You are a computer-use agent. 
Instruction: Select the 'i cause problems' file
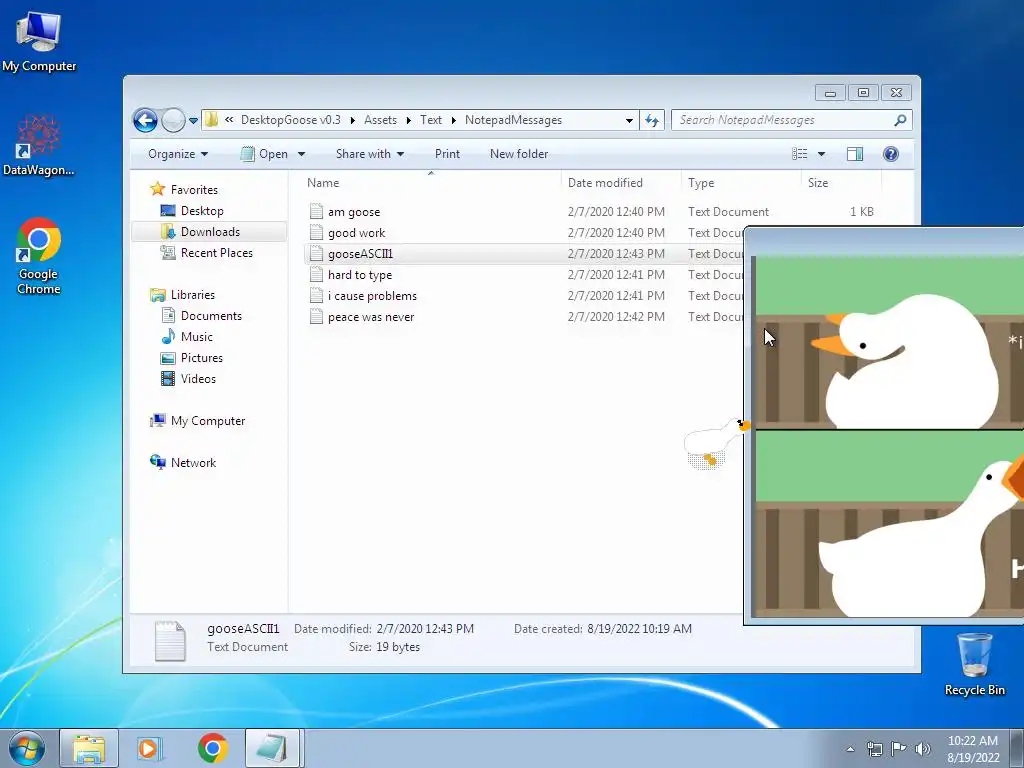(x=372, y=296)
